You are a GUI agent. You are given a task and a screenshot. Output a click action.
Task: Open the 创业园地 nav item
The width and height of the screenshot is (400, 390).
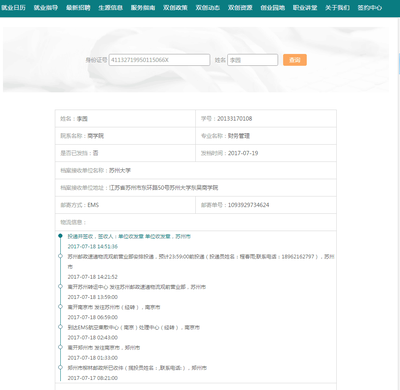pos(272,8)
